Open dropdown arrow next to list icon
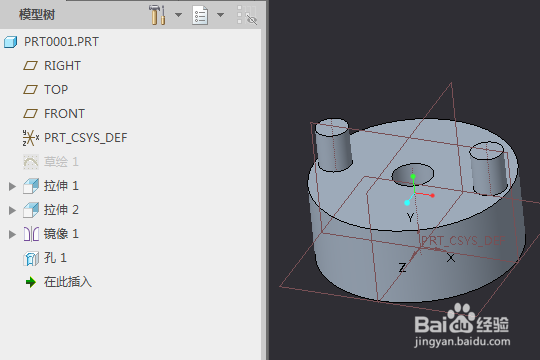540x360 pixels. click(220, 15)
